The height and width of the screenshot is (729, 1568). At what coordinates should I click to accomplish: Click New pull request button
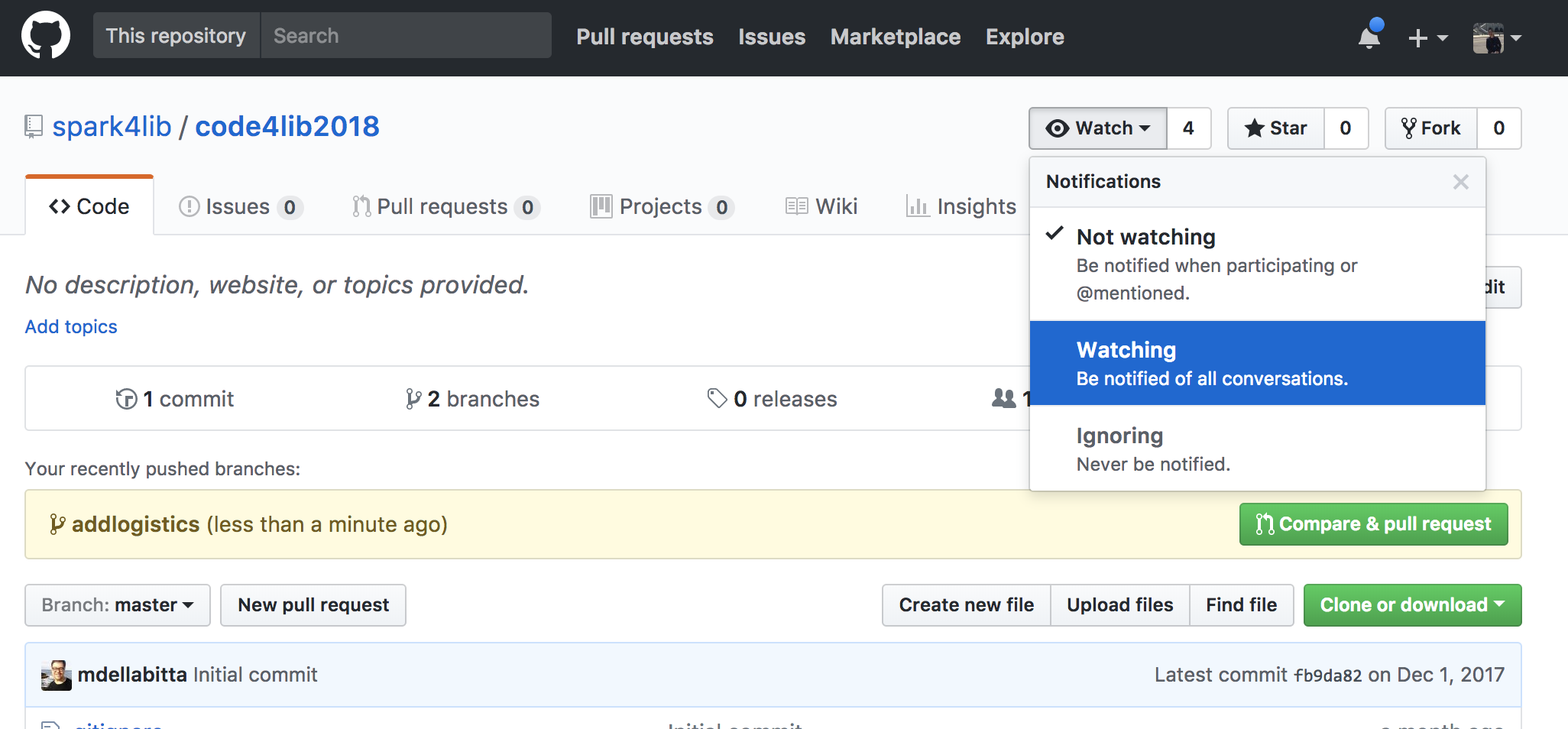(313, 605)
